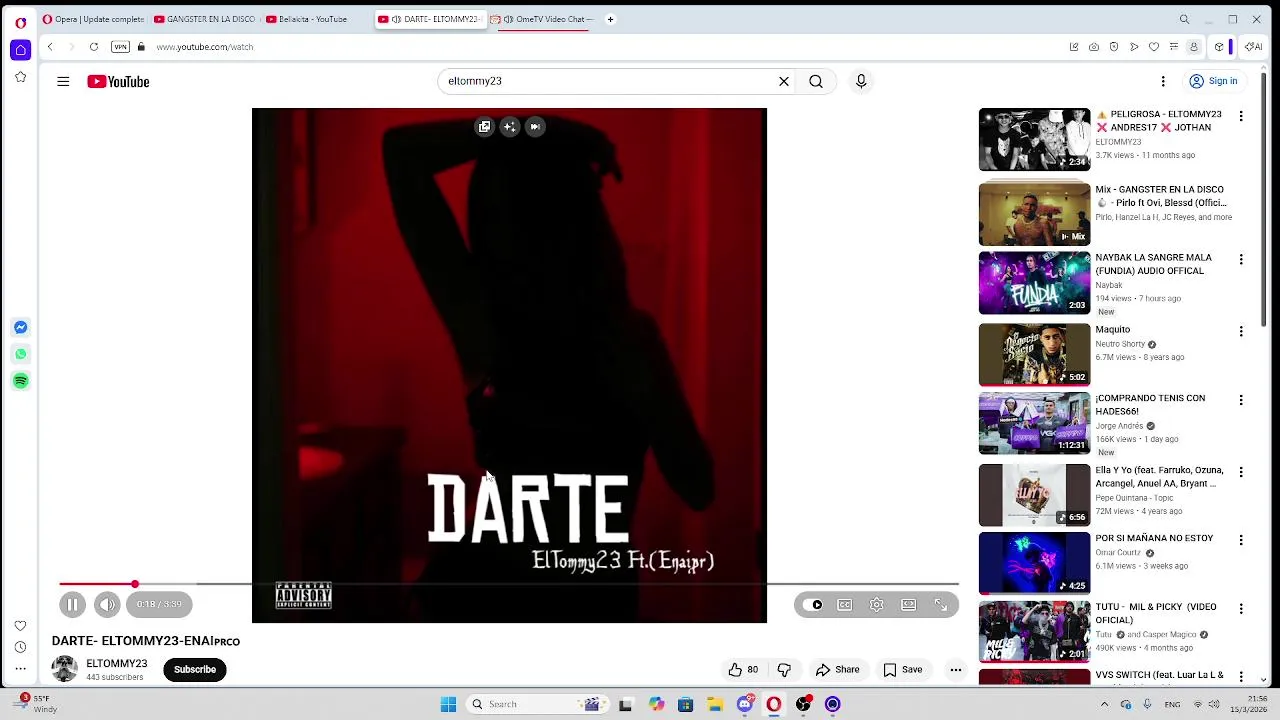This screenshot has height=720, width=1280.
Task: Reload the current page
Action: (x=94, y=47)
